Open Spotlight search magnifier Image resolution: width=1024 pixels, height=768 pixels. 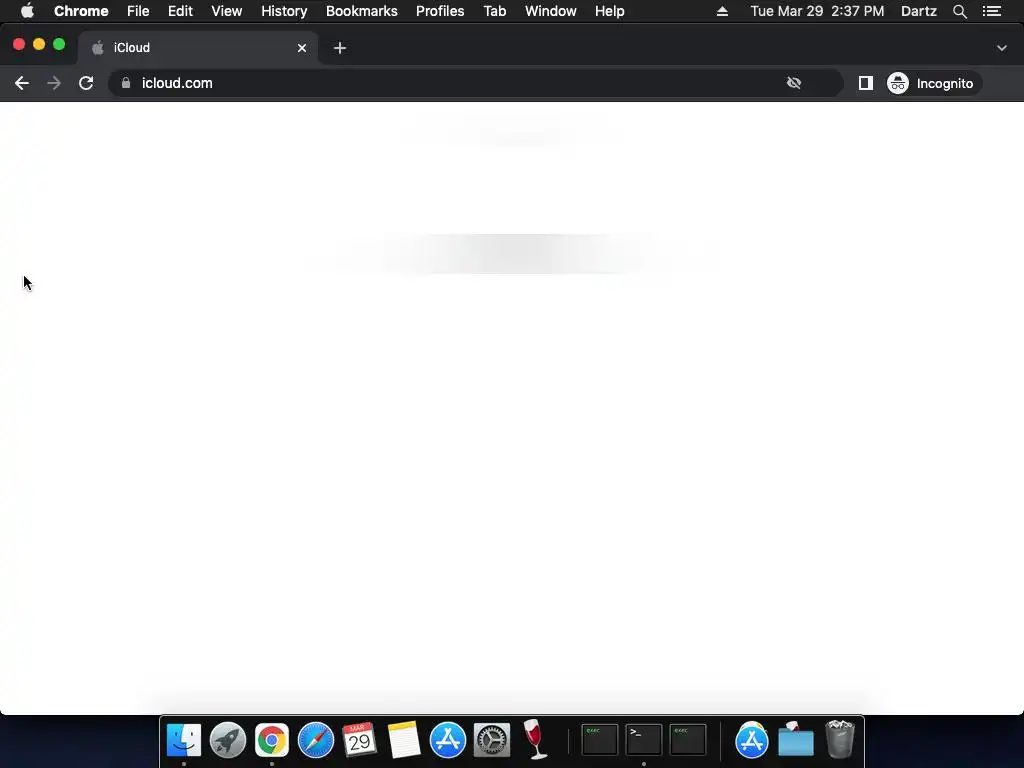(960, 11)
